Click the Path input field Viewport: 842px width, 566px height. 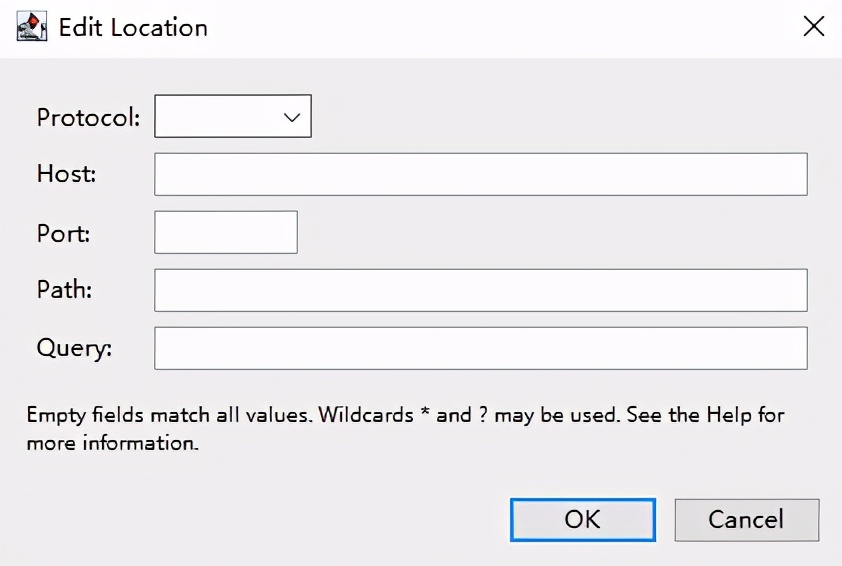click(x=480, y=291)
